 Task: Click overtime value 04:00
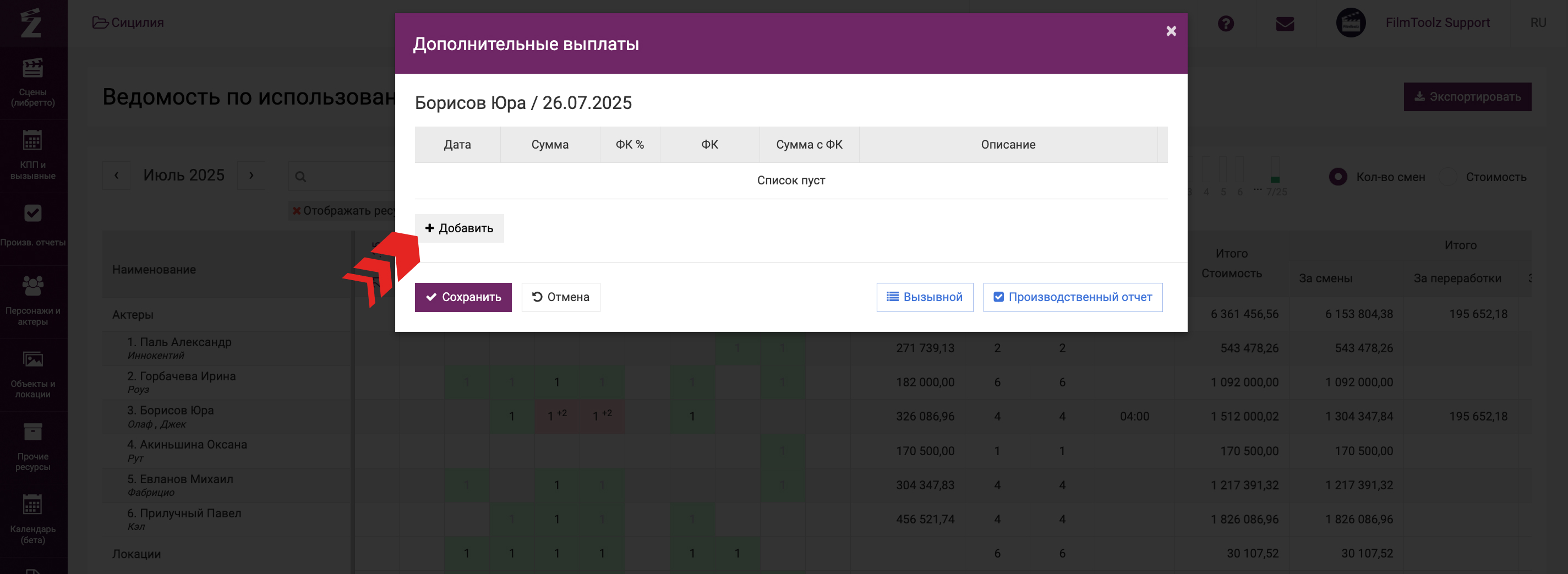click(x=1135, y=417)
